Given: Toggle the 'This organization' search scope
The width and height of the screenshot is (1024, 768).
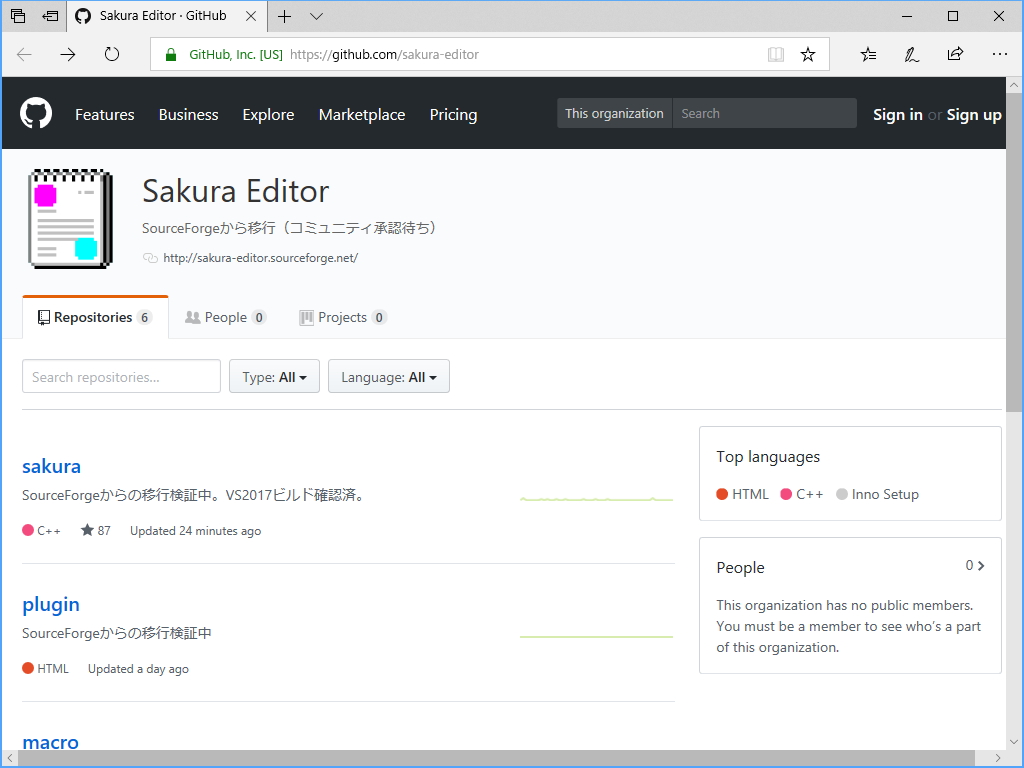Looking at the screenshot, I should pos(614,113).
